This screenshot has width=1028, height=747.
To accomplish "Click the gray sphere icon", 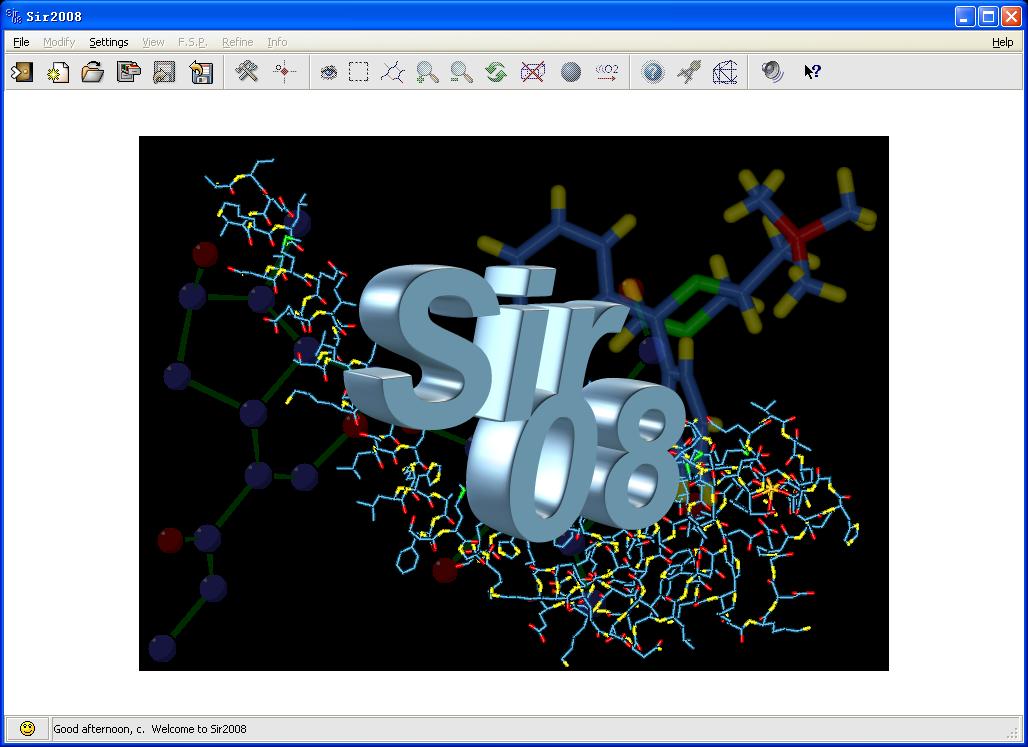I will [571, 72].
